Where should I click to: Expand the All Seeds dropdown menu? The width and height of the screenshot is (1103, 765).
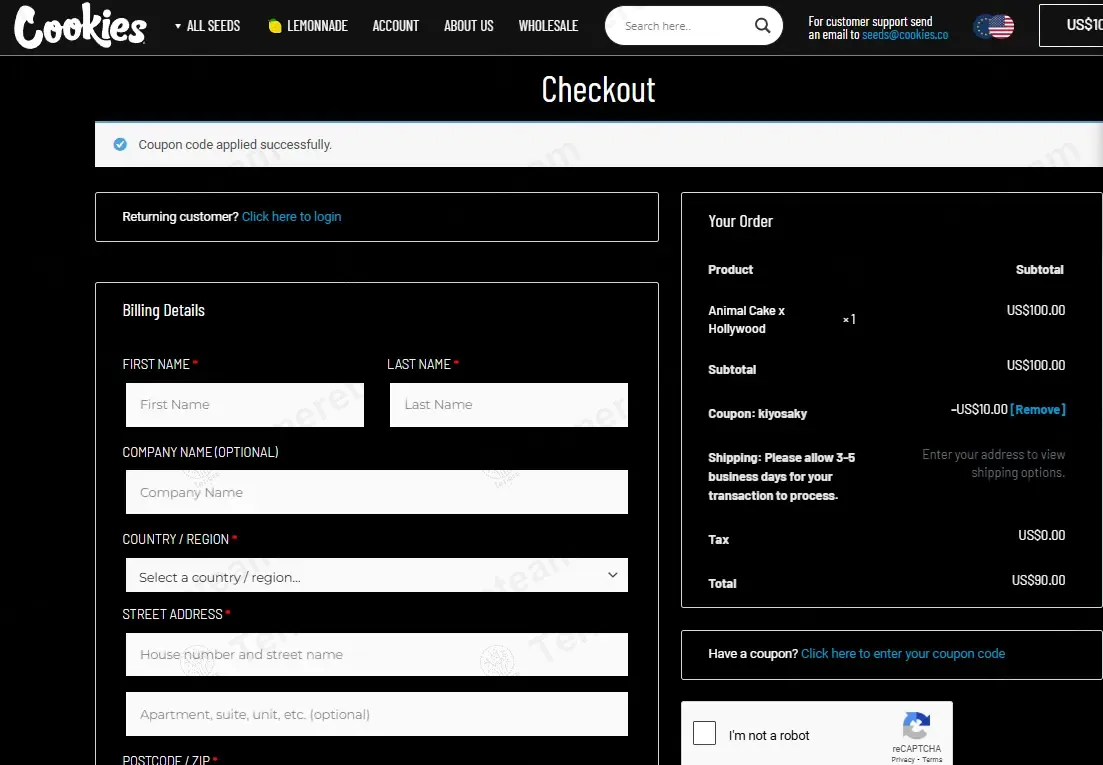(x=208, y=26)
